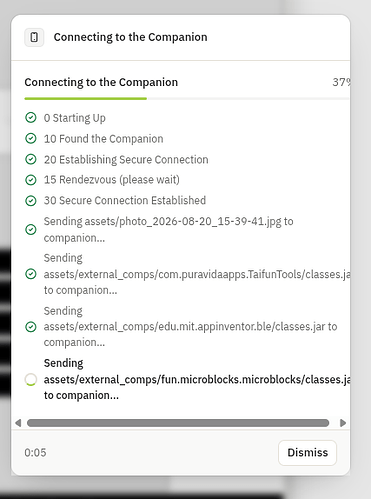Click checkmark icon beside 0 Starting Up
Image resolution: width=371 pixels, height=499 pixels.
pos(31,118)
